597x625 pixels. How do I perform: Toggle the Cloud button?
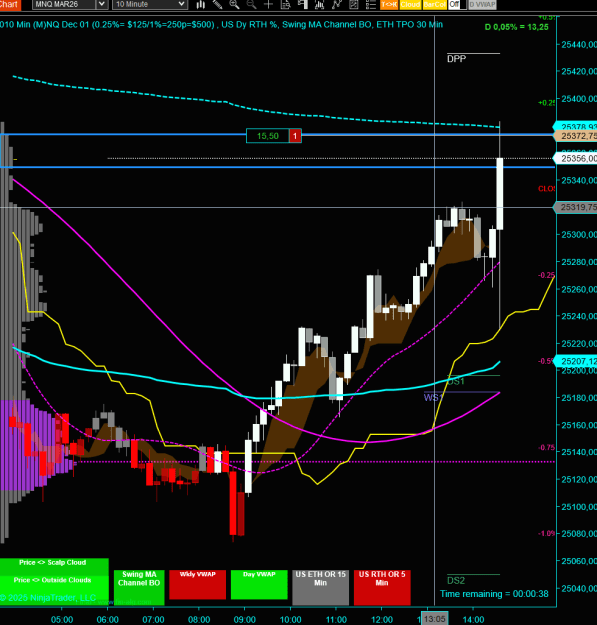[x=410, y=4]
